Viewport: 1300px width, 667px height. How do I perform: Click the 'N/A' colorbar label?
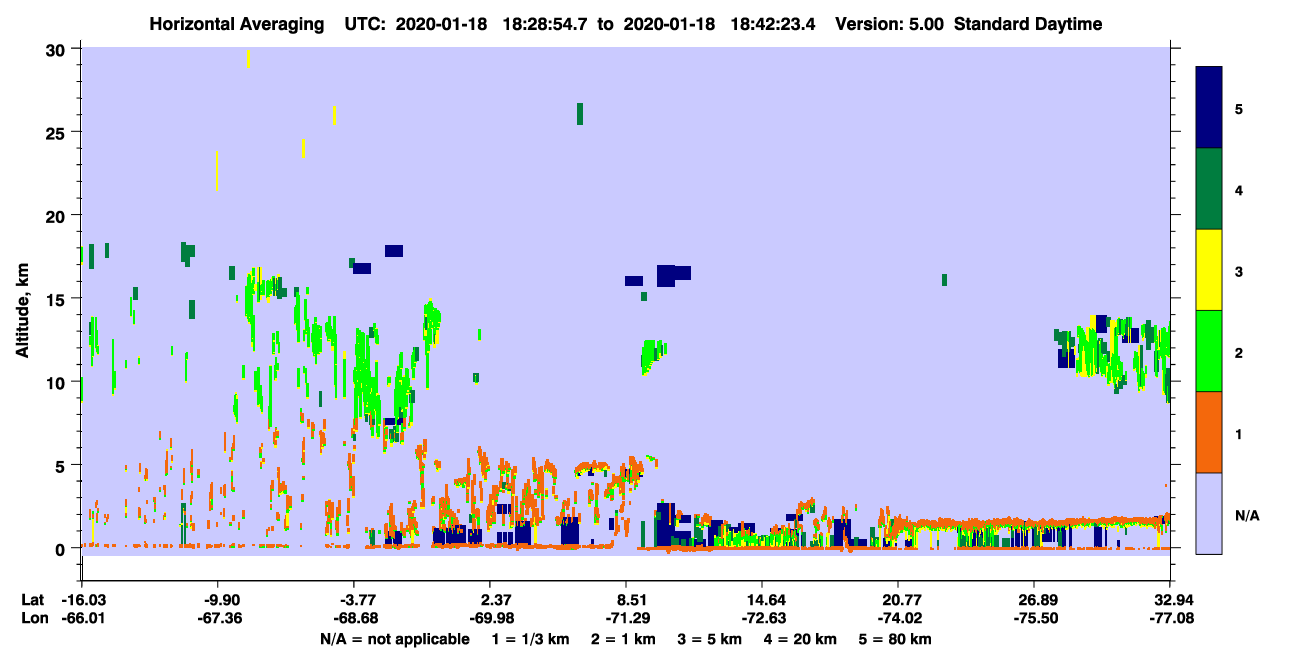1246,516
